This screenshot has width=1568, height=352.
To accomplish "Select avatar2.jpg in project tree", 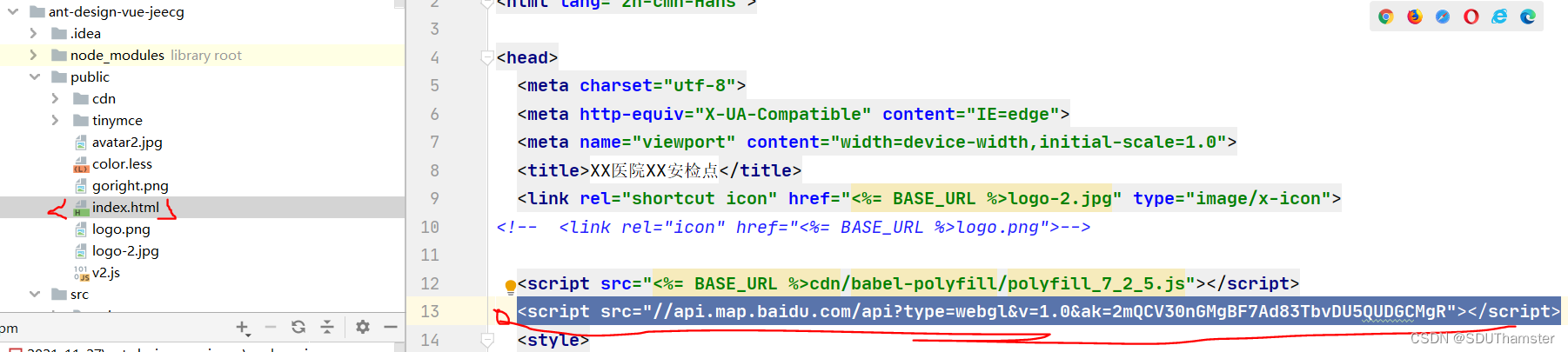I will click(127, 143).
